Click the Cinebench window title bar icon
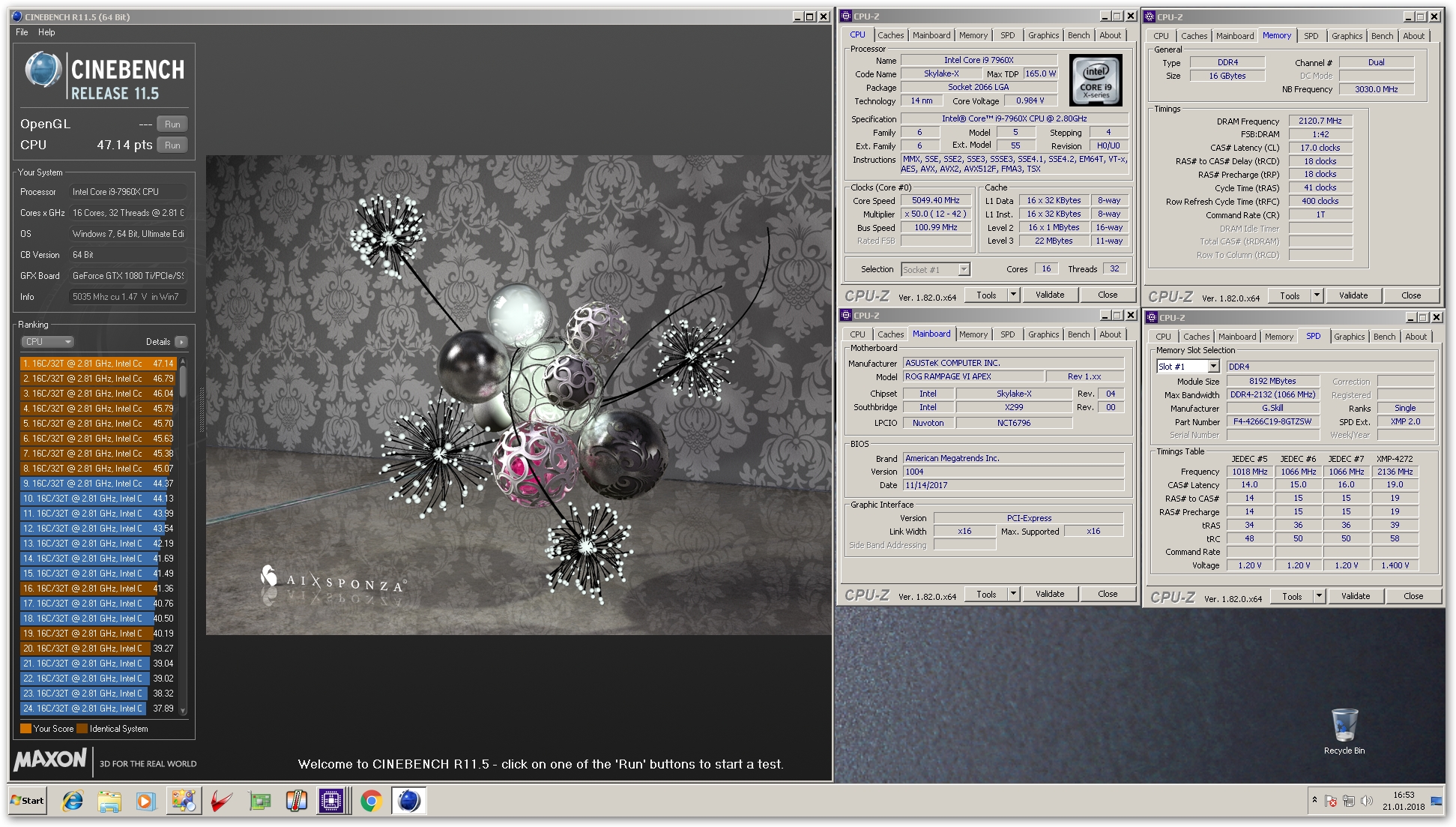This screenshot has height=827, width=1456. click(x=17, y=16)
